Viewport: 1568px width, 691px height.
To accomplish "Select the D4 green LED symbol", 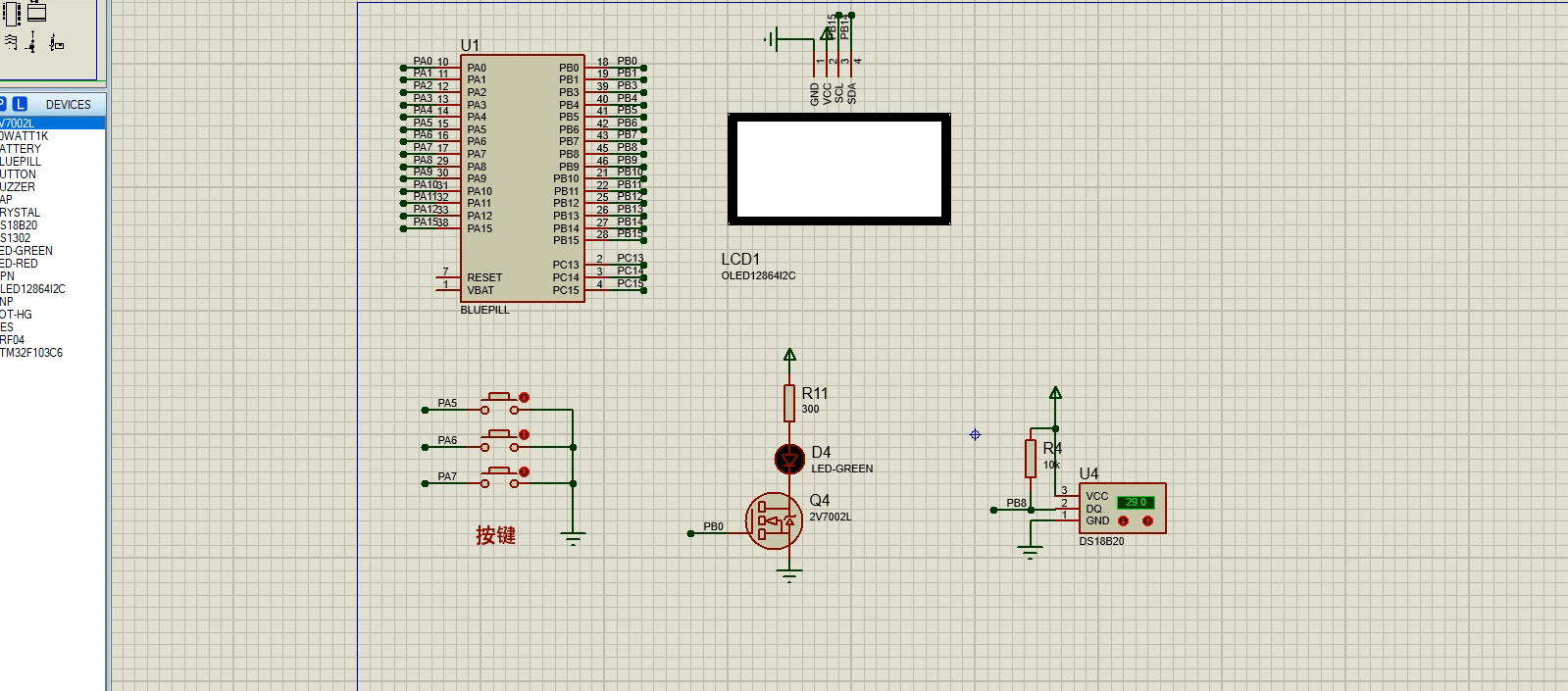I will (x=789, y=458).
